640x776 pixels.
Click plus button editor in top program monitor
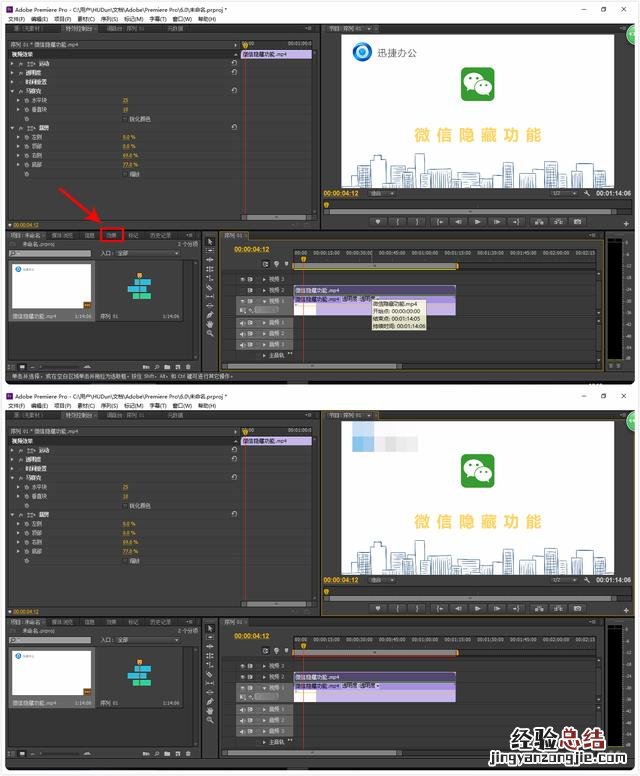(x=626, y=224)
